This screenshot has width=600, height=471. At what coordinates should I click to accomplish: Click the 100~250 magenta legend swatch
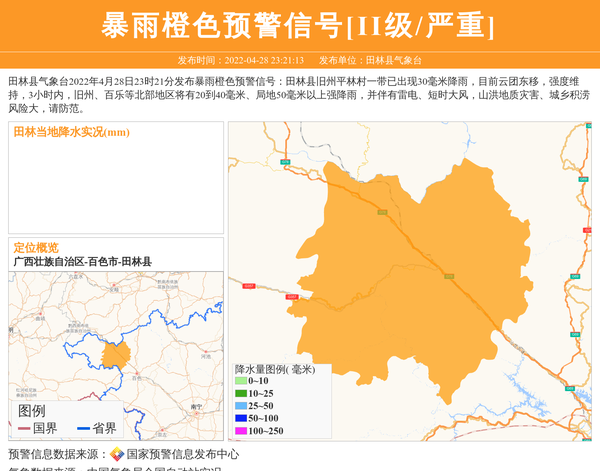point(240,431)
